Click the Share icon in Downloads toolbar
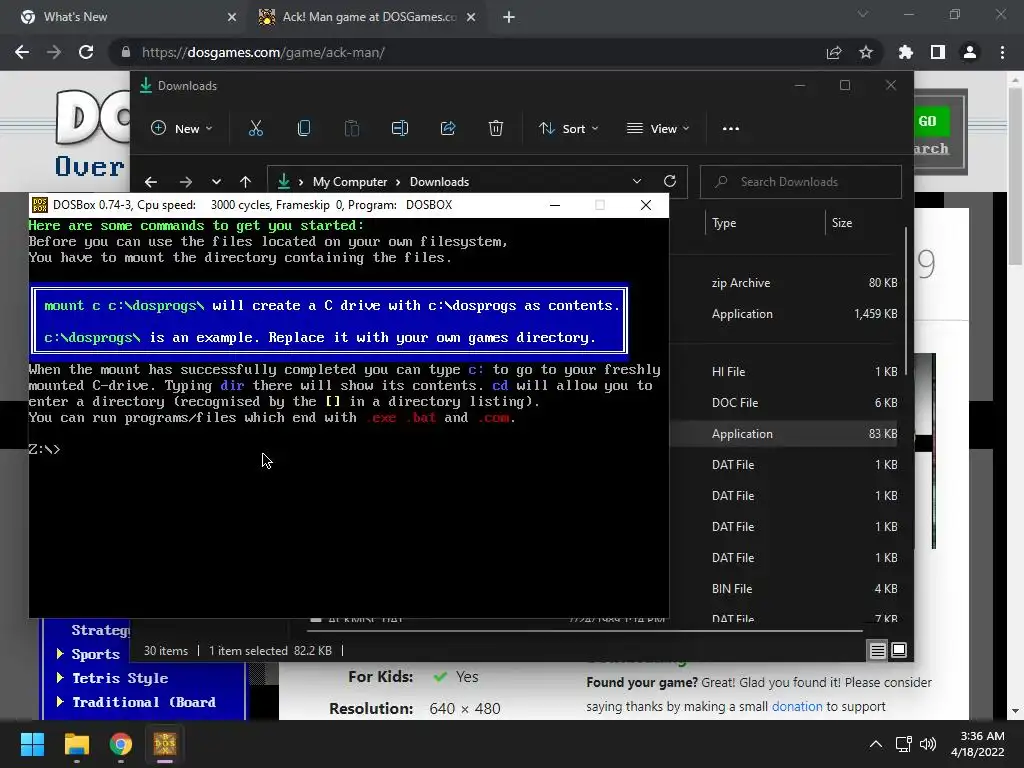This screenshot has width=1024, height=768. pos(448,129)
